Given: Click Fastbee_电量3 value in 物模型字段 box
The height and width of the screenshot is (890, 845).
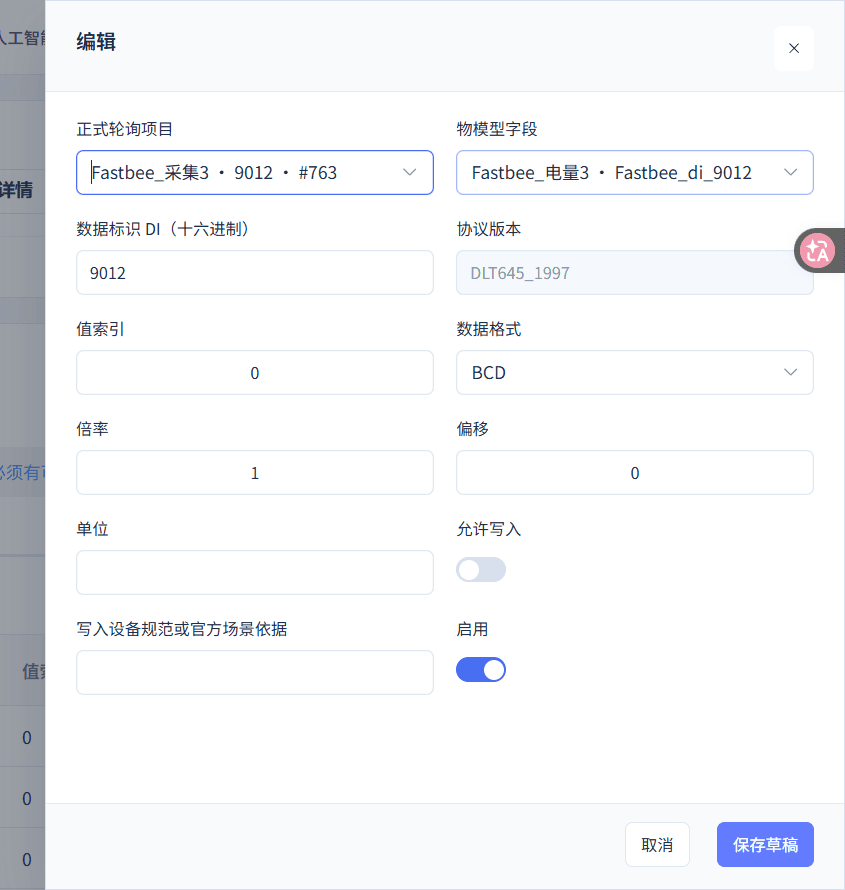Looking at the screenshot, I should tap(530, 173).
